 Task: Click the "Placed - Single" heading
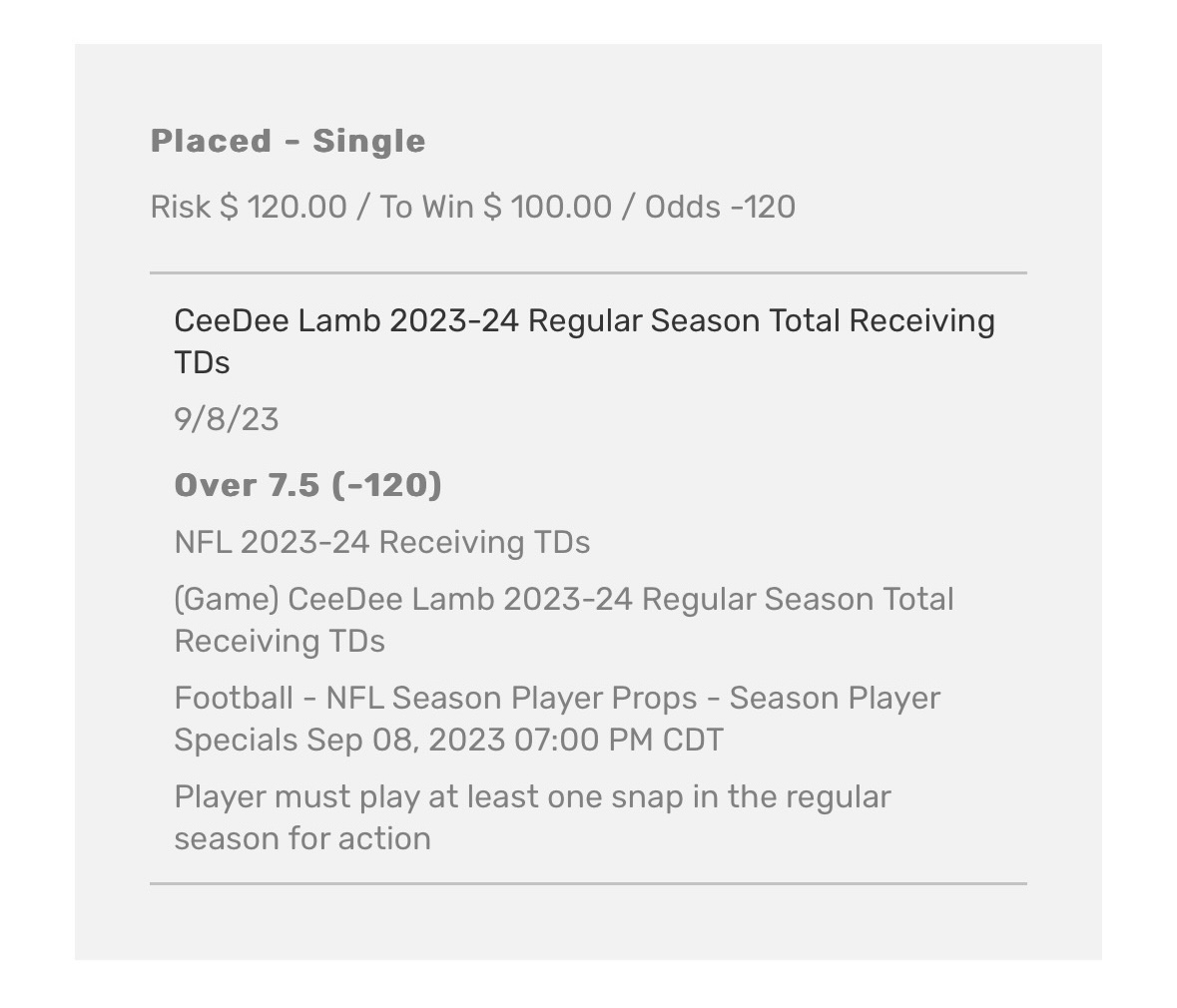(x=288, y=142)
